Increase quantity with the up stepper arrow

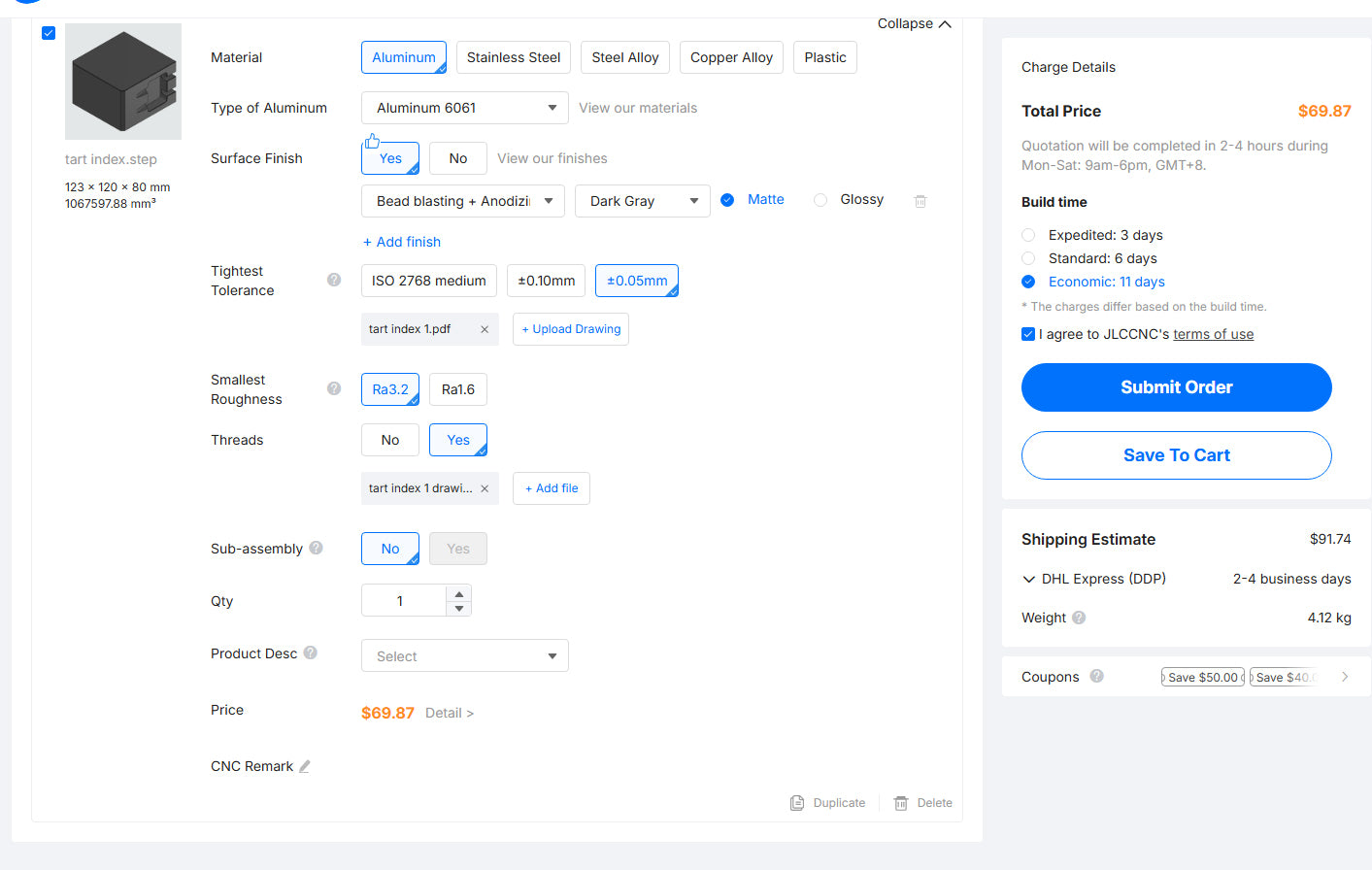click(x=459, y=593)
